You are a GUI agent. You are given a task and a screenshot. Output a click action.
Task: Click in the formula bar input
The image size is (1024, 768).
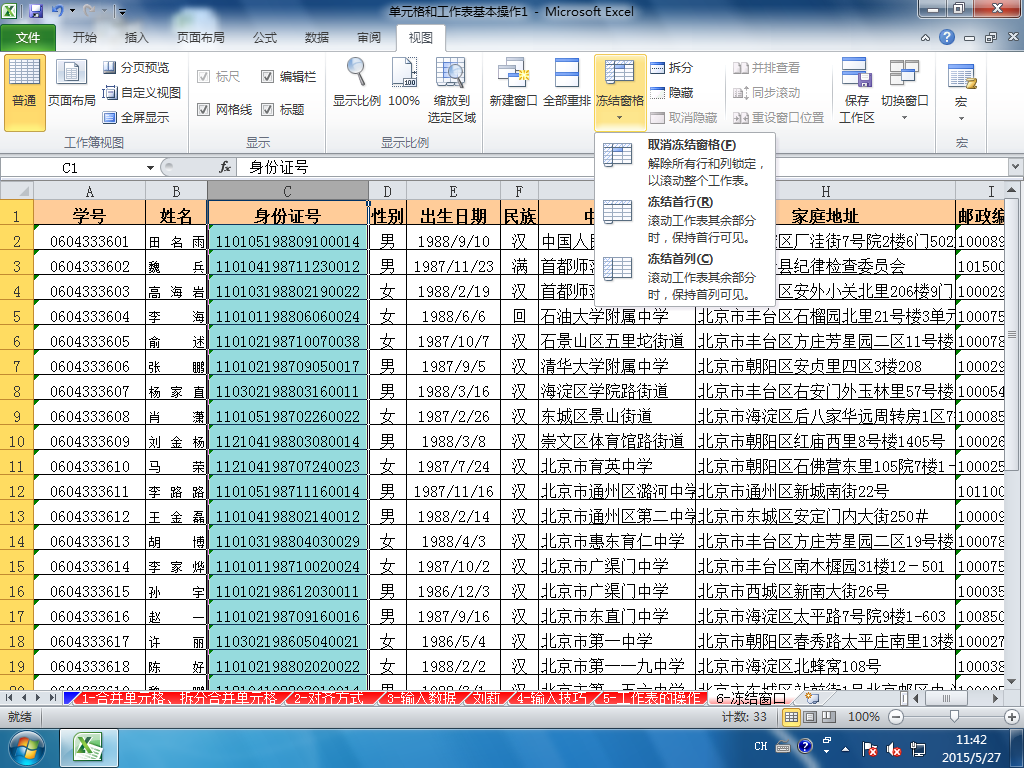(620, 167)
